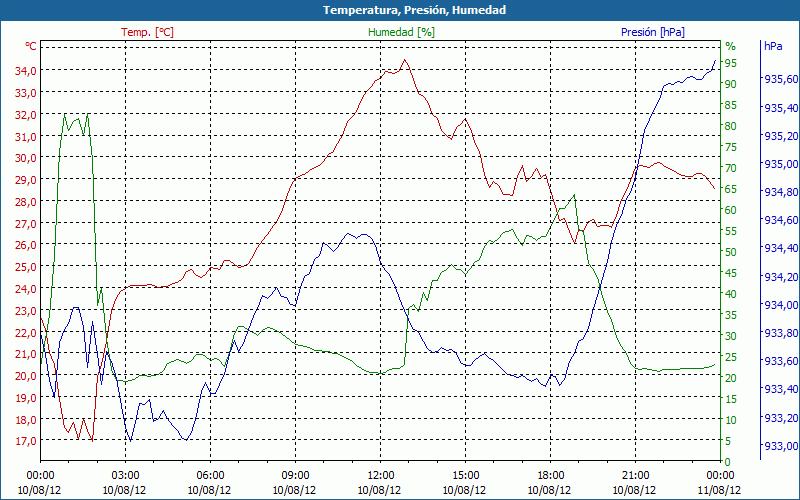Viewport: 800px width, 500px height.
Task: Click the '934,60' pressure axis value
Action: click(781, 220)
